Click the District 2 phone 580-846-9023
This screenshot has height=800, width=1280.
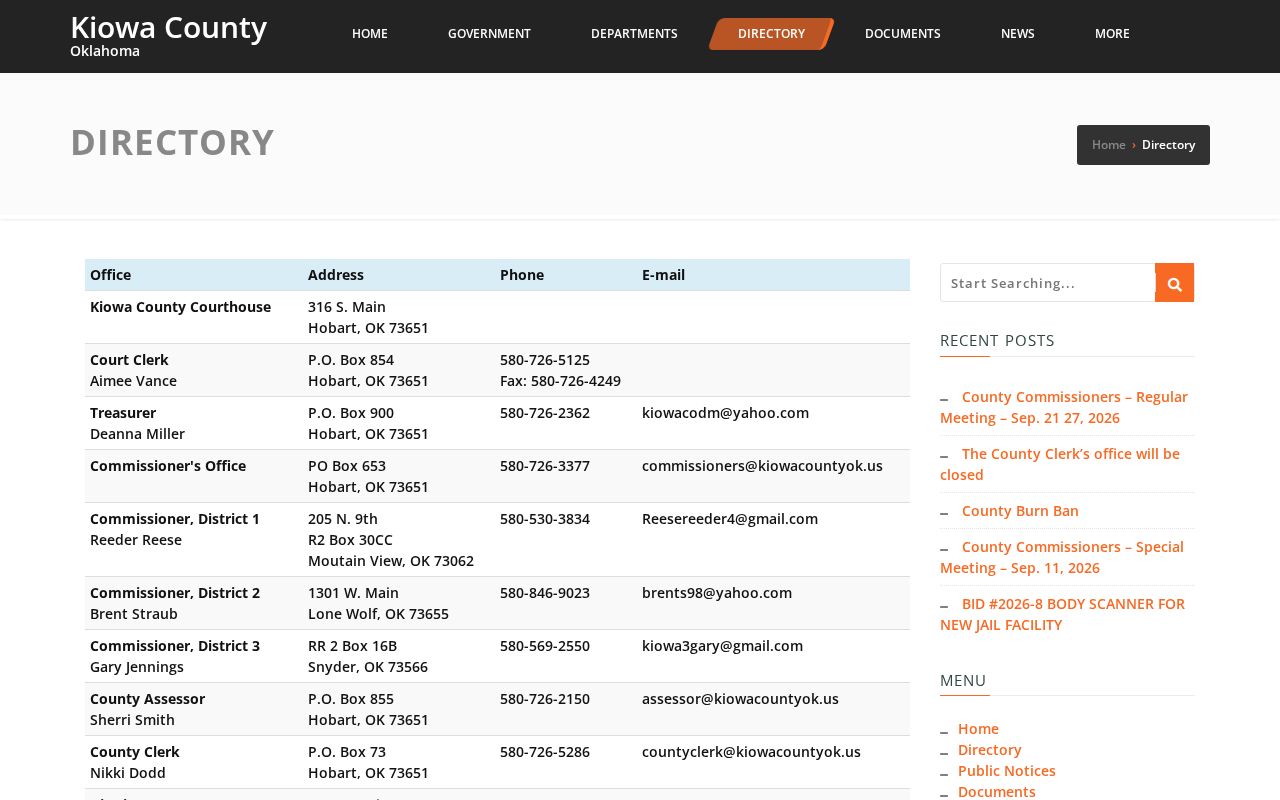click(x=545, y=593)
